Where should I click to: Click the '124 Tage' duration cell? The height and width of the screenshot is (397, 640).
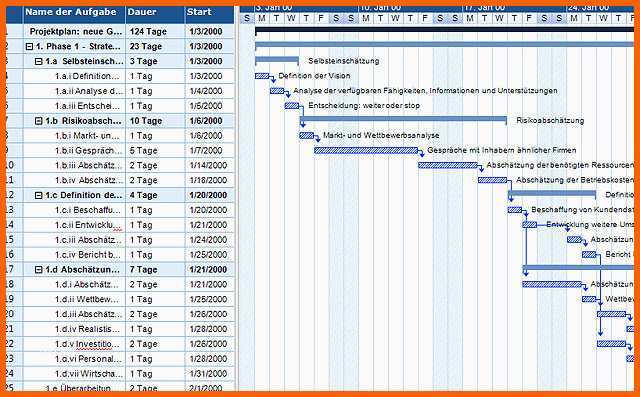[x=155, y=31]
